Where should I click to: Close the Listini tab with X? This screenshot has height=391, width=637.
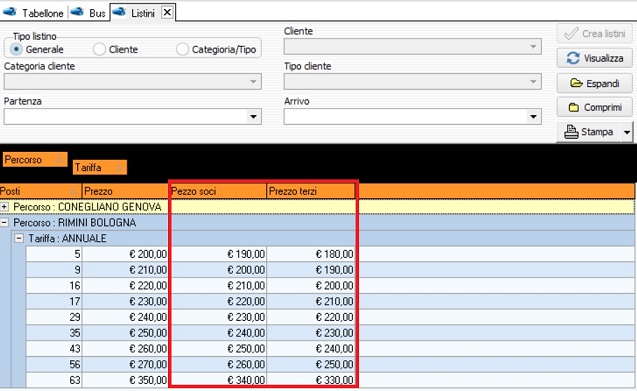(167, 13)
